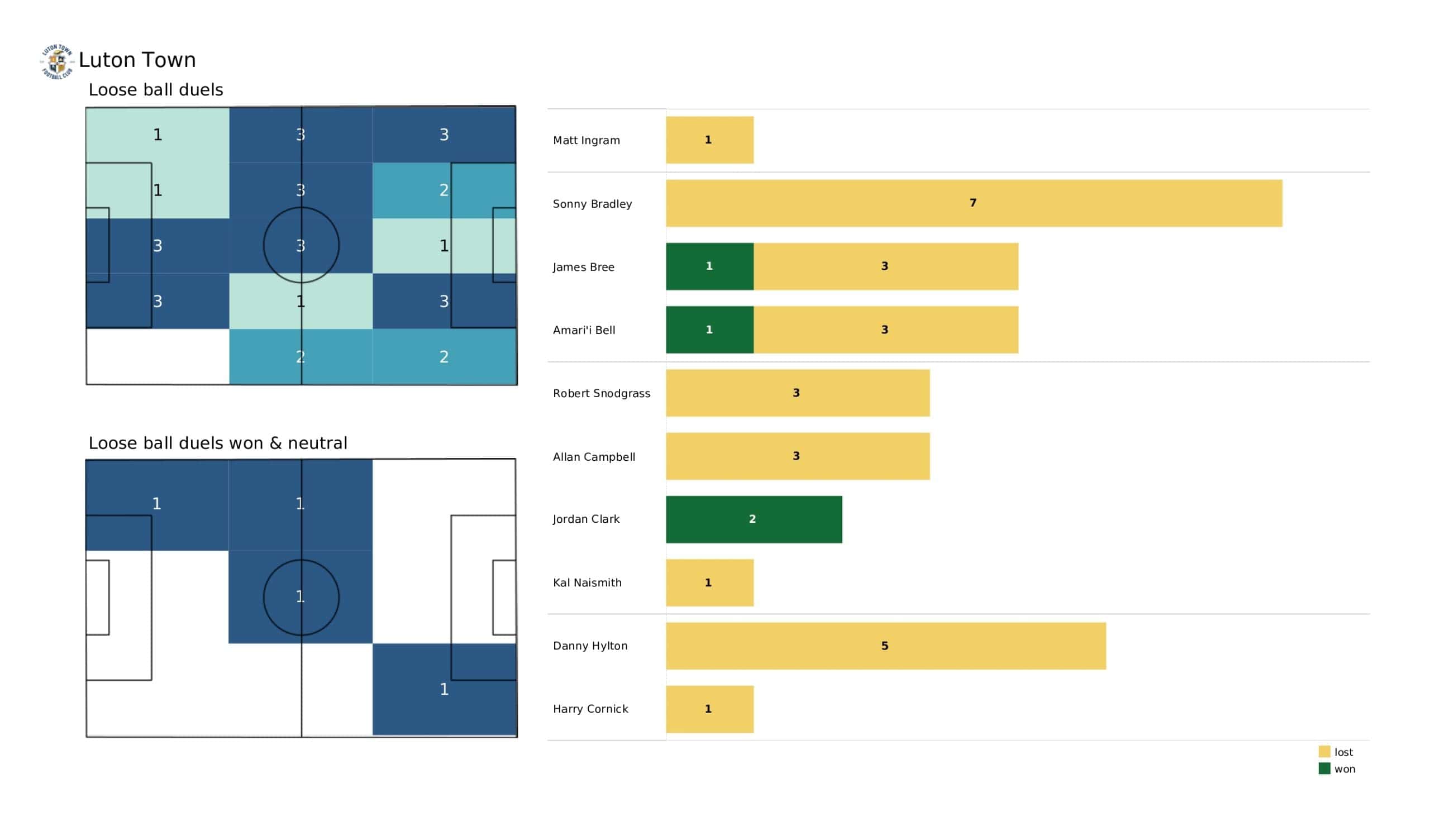Click Amari'i Bell's yellow lost segment
The width and height of the screenshot is (1430, 840).
(885, 330)
